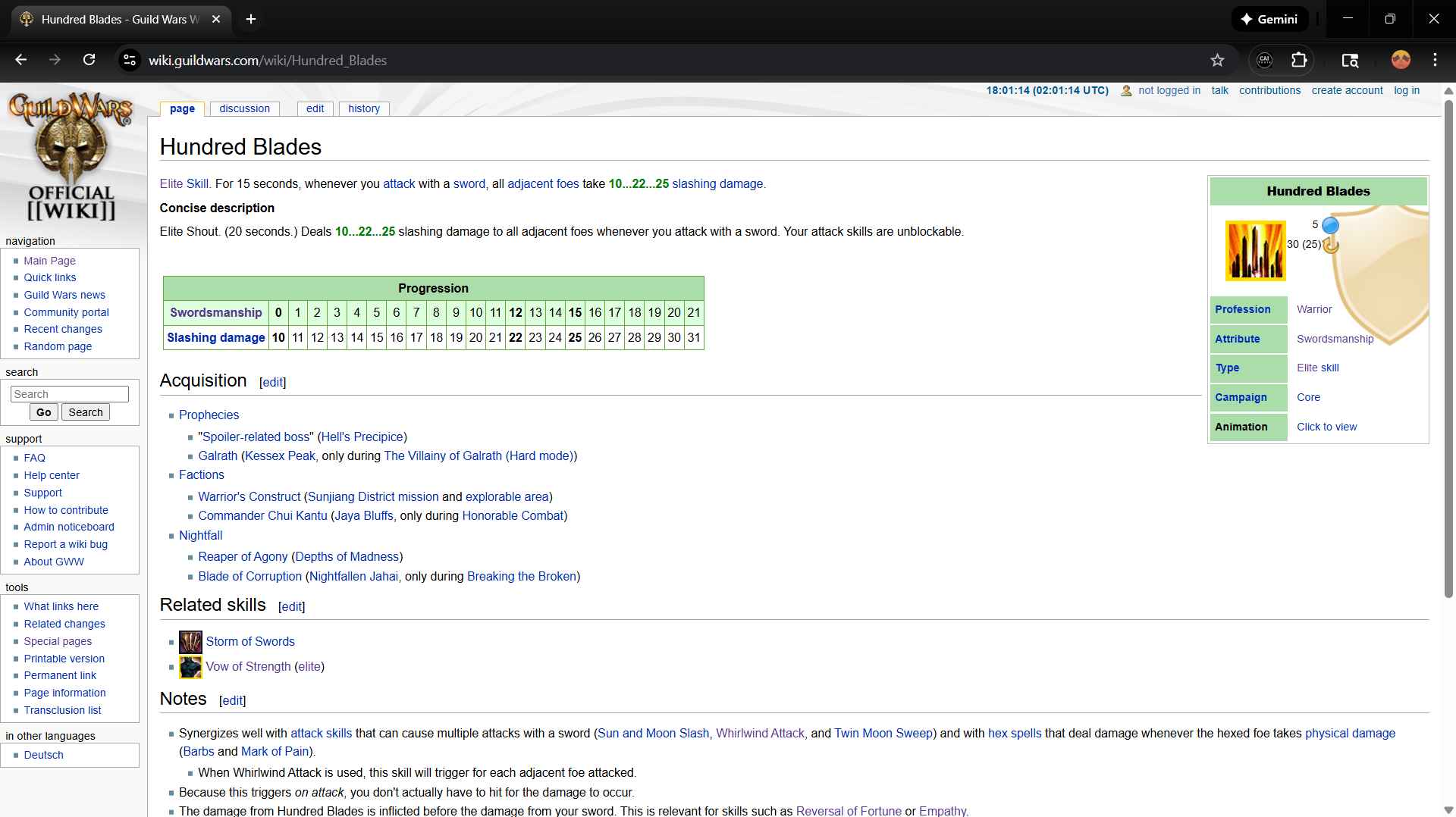Open the Main Page navigation link
Viewport: 1456px width, 817px height.
pyautogui.click(x=49, y=261)
